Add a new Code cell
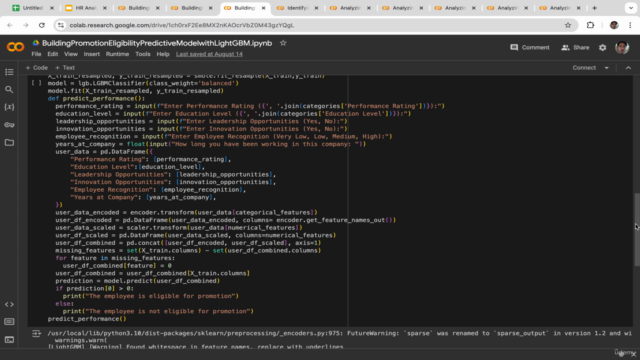 pos(37,68)
